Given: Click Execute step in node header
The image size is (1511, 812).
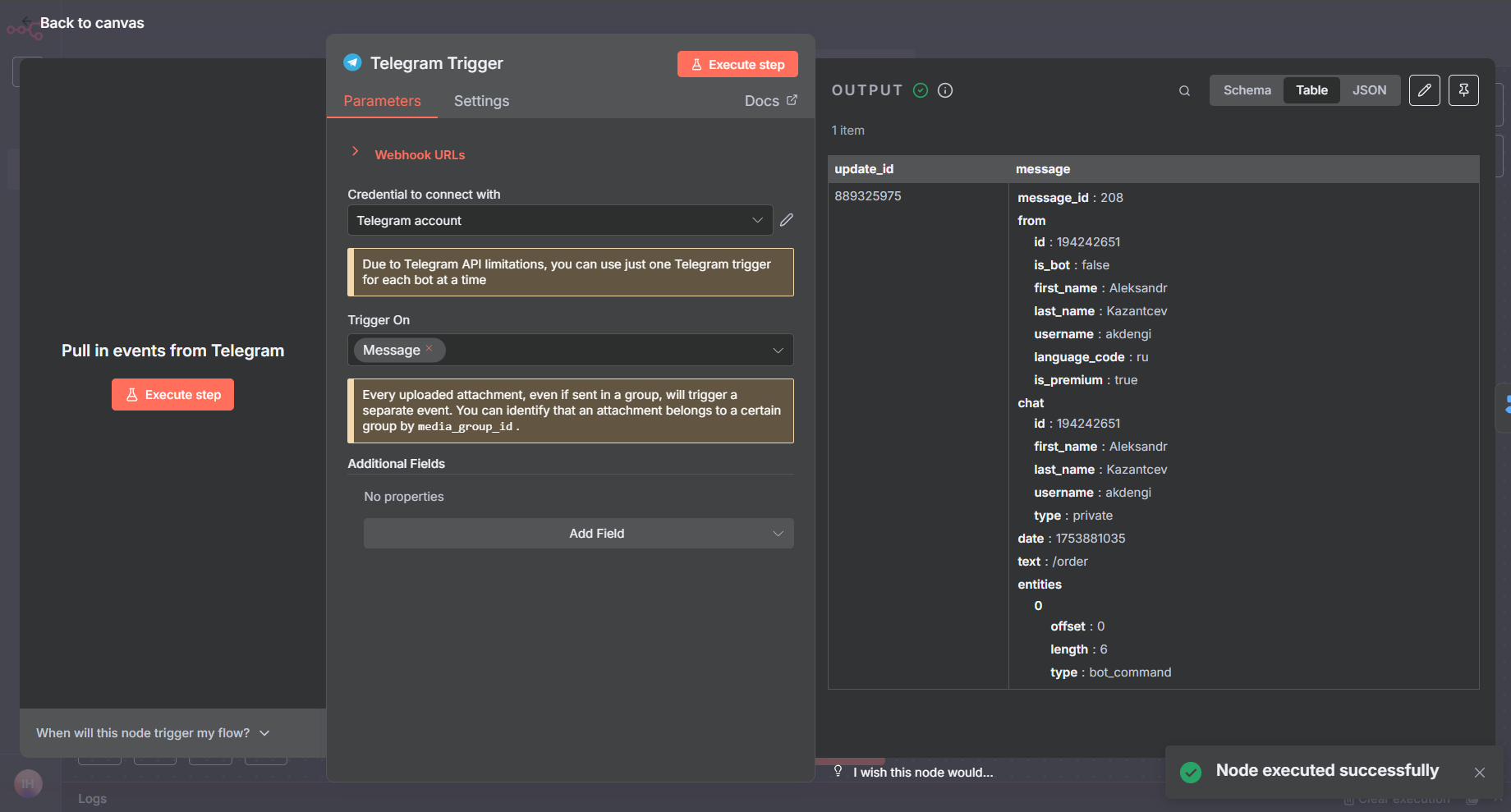Looking at the screenshot, I should [x=737, y=64].
